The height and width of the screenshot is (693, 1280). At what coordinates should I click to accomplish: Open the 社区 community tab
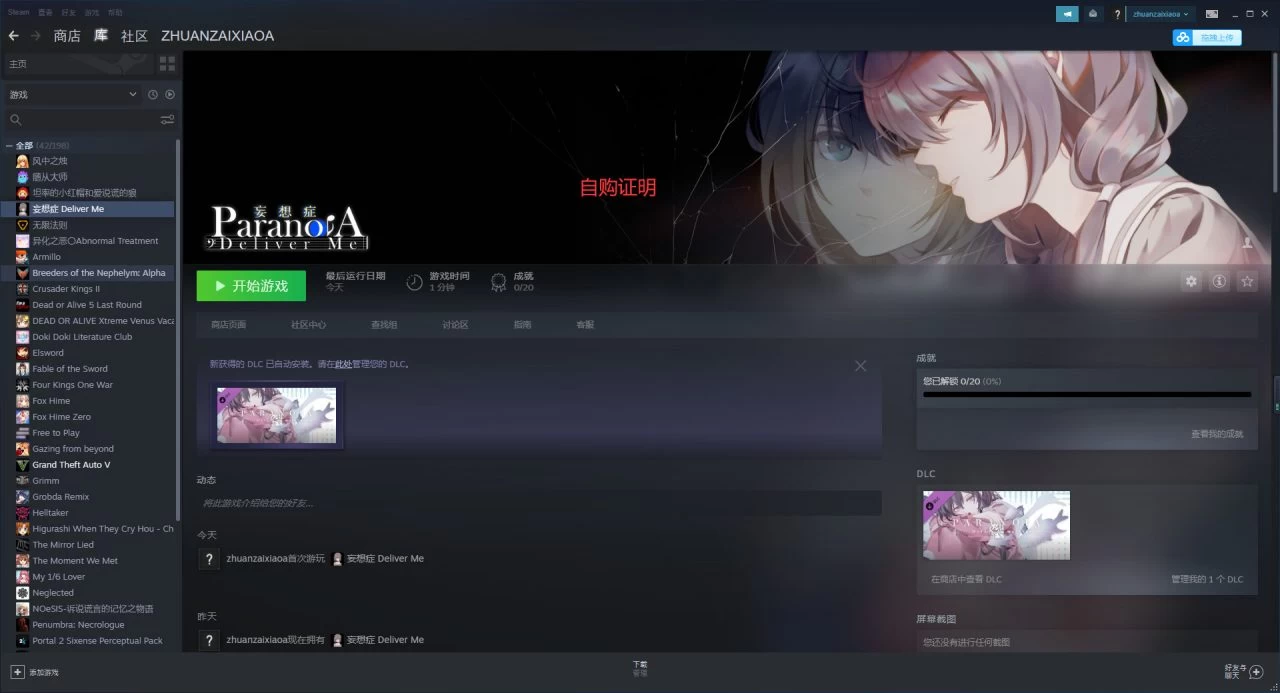(134, 36)
